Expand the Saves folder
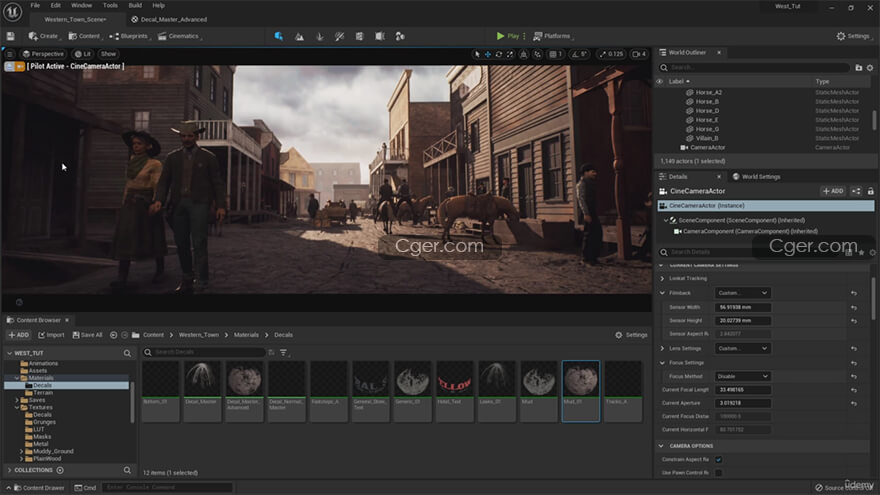The height and width of the screenshot is (495, 880). [17, 400]
